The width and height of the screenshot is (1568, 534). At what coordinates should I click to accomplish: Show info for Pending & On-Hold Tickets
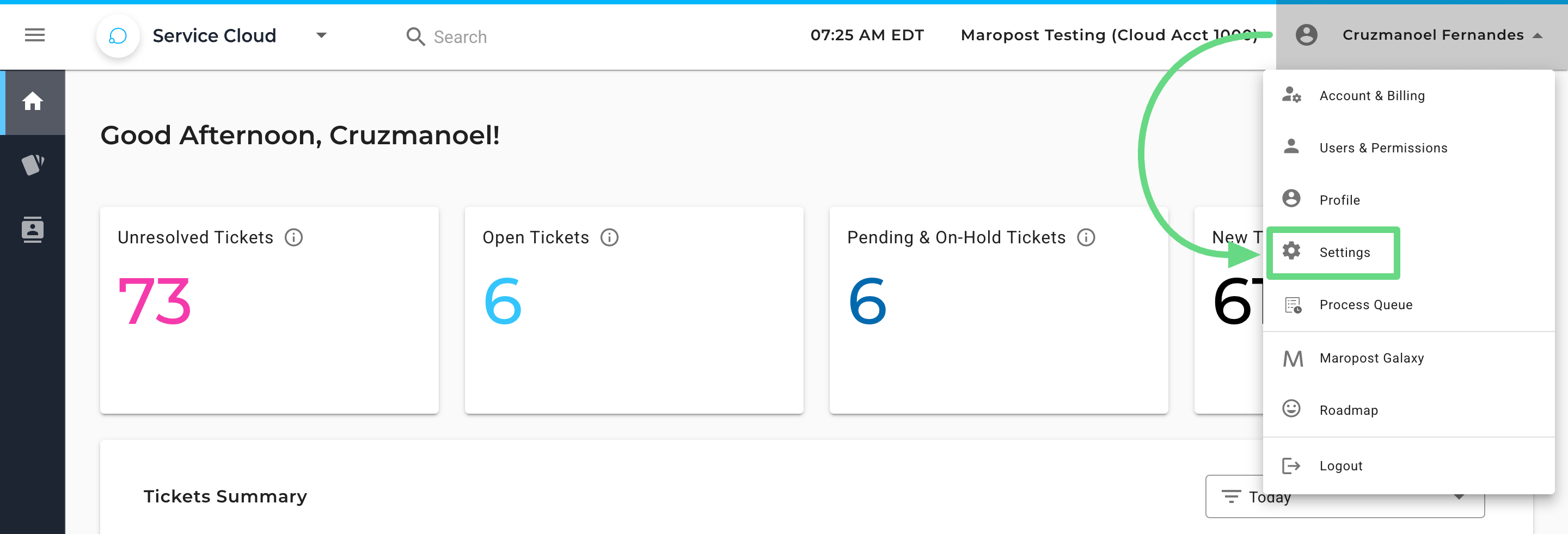(1086, 237)
